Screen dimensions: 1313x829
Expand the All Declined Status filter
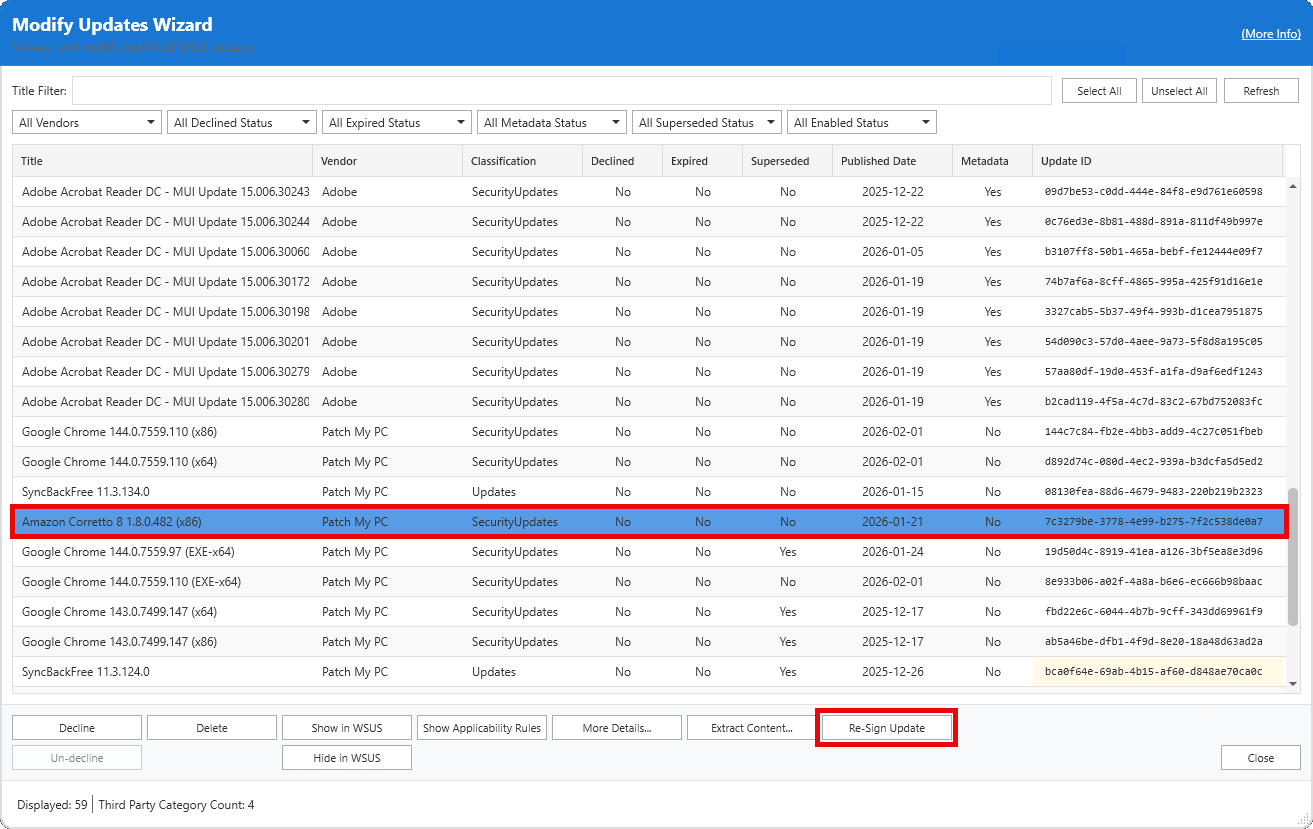tap(241, 123)
